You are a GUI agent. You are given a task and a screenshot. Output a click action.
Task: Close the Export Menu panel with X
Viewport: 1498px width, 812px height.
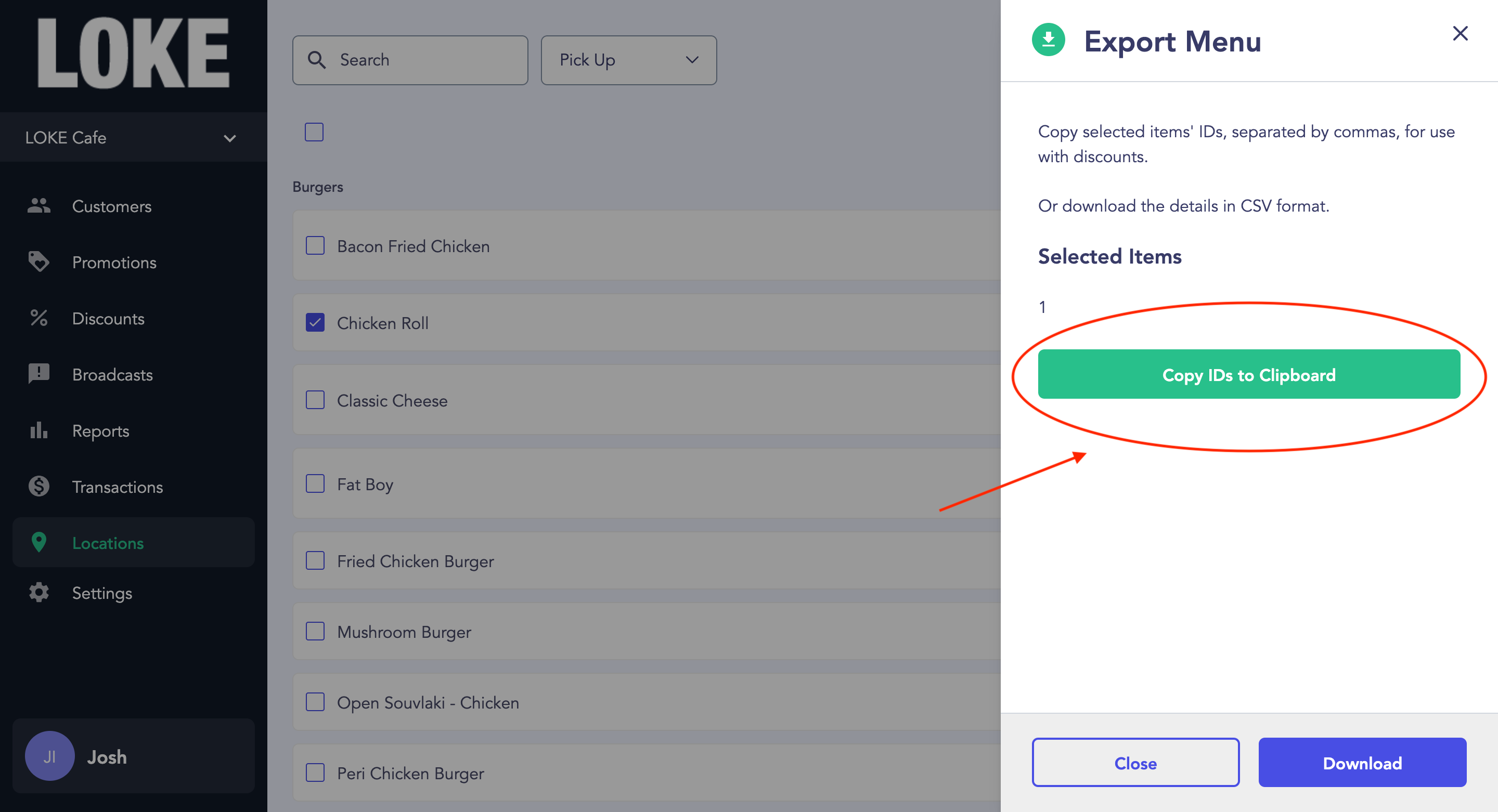(x=1460, y=33)
